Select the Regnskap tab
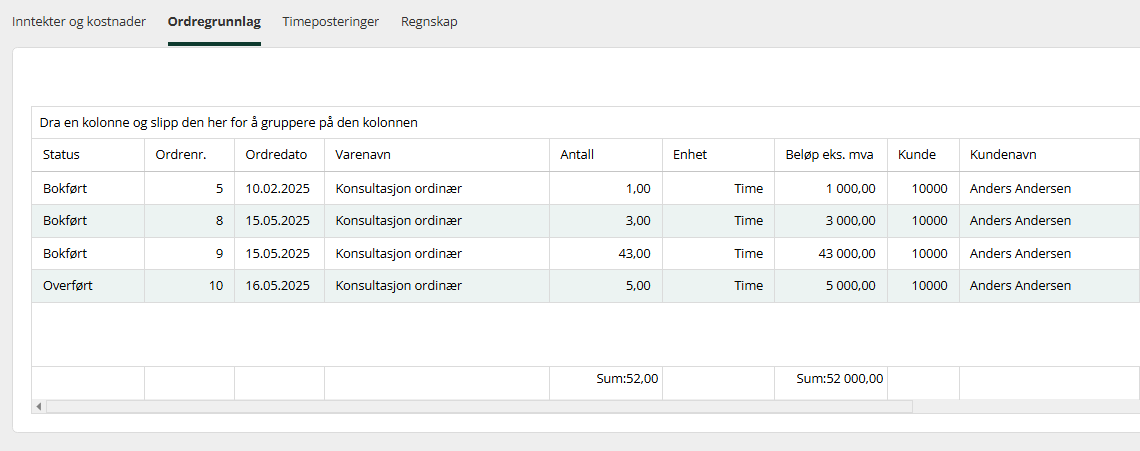 pos(429,22)
